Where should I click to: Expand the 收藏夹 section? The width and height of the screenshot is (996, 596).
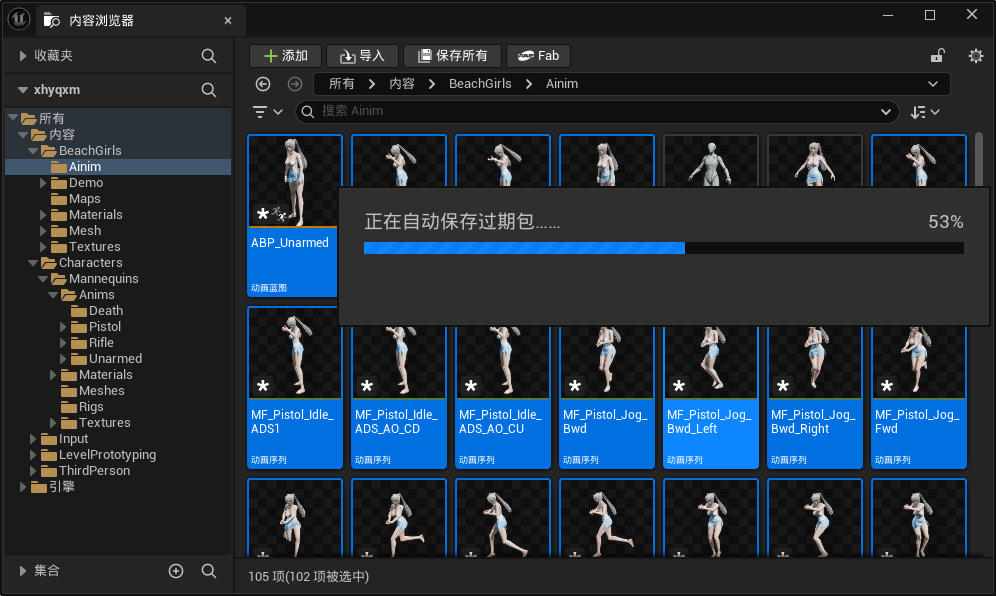pyautogui.click(x=23, y=56)
